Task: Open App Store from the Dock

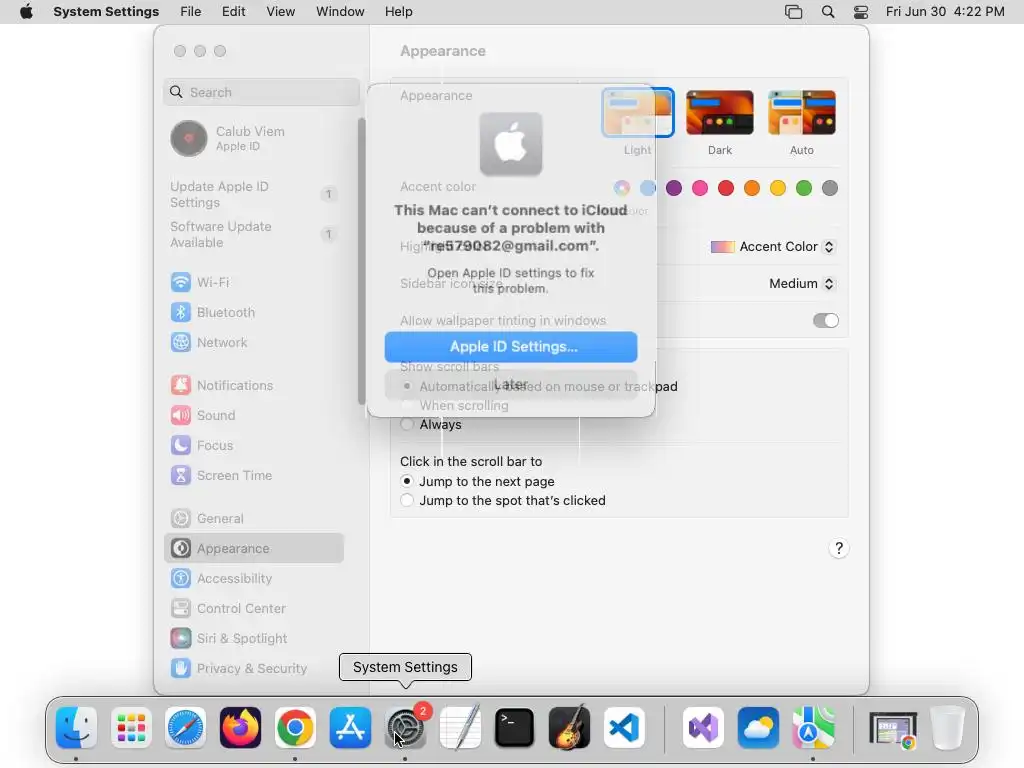Action: tap(350, 728)
